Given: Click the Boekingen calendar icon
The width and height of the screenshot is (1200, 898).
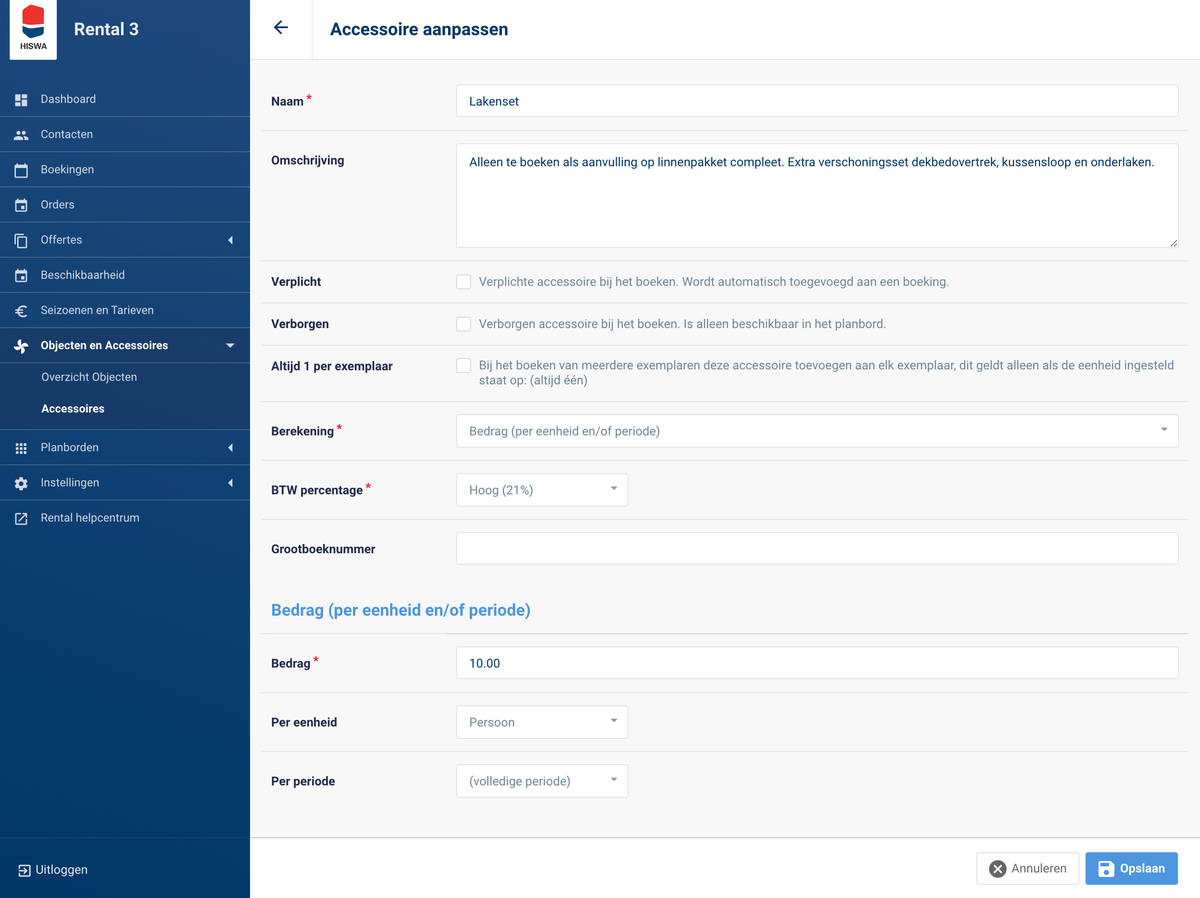Looking at the screenshot, I should 21,170.
